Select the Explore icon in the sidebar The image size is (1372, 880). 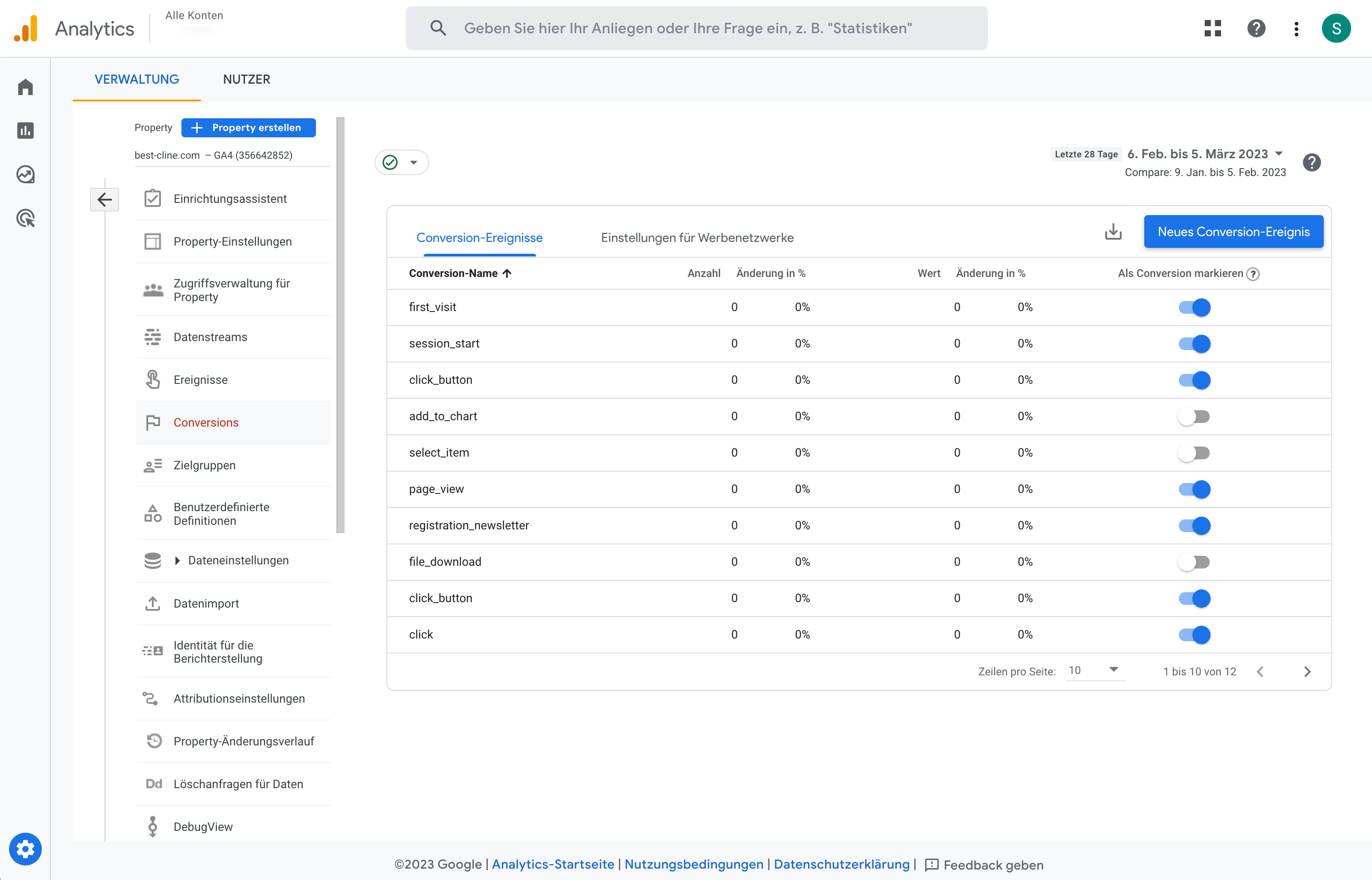(x=25, y=175)
